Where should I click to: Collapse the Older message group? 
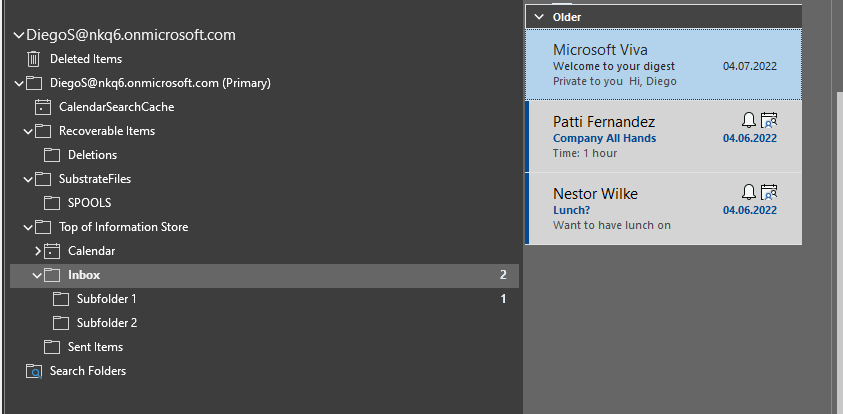click(538, 17)
